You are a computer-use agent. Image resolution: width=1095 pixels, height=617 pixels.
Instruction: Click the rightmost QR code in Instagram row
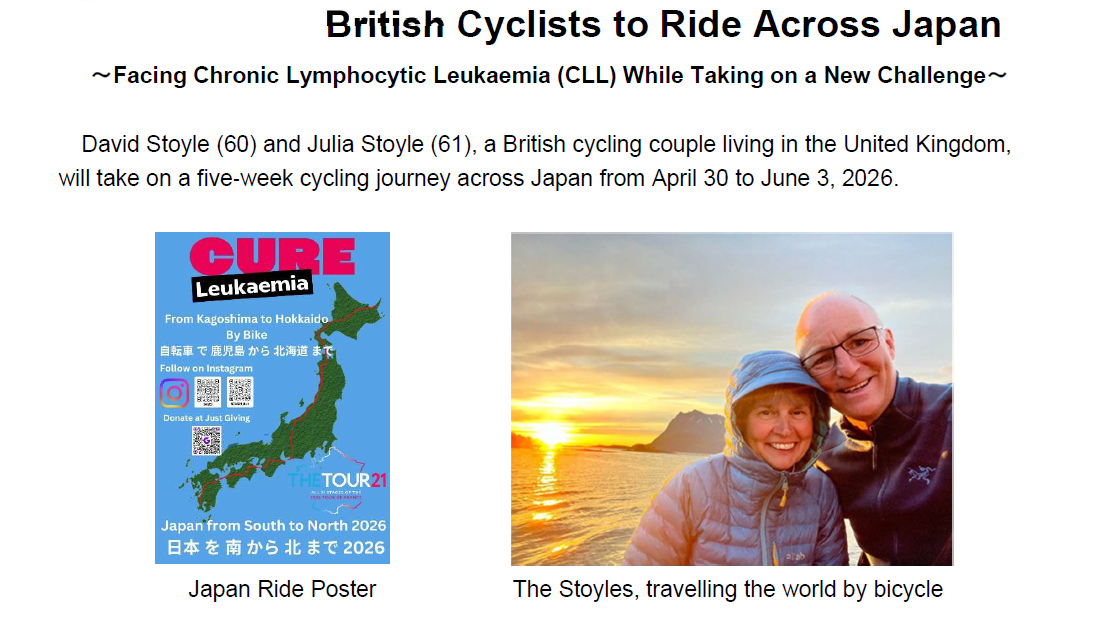240,392
